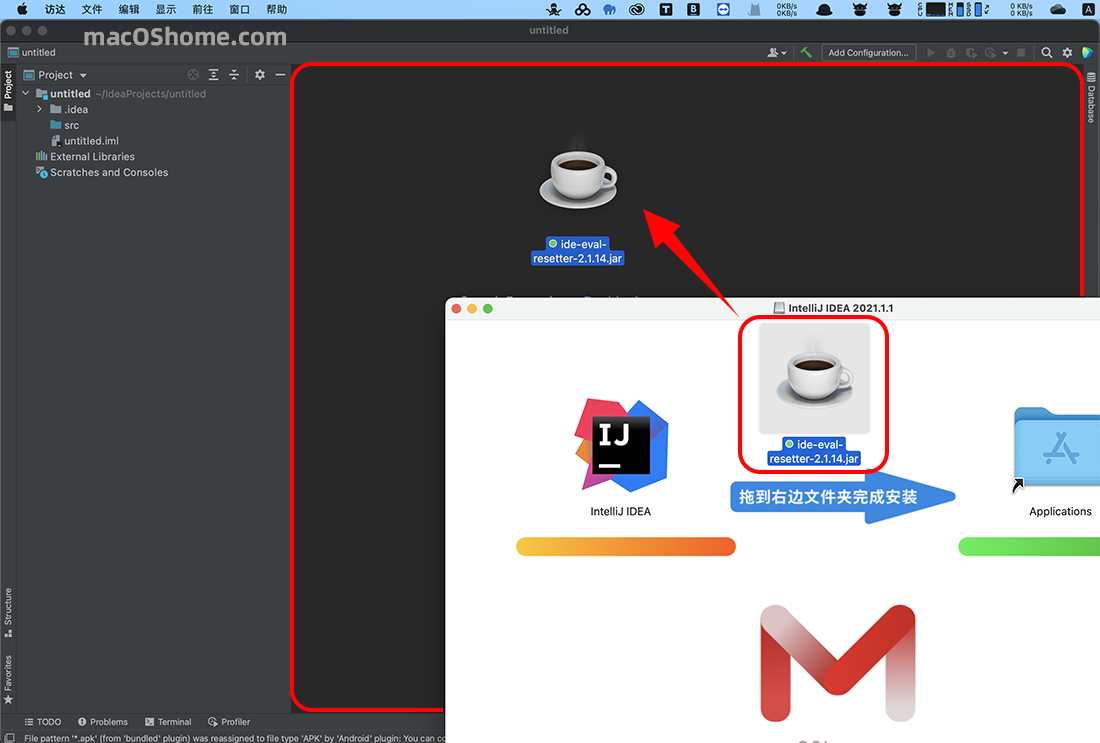Image resolution: width=1100 pixels, height=743 pixels.
Task: Click the Profiler run icon in toolbar
Action: (991, 53)
